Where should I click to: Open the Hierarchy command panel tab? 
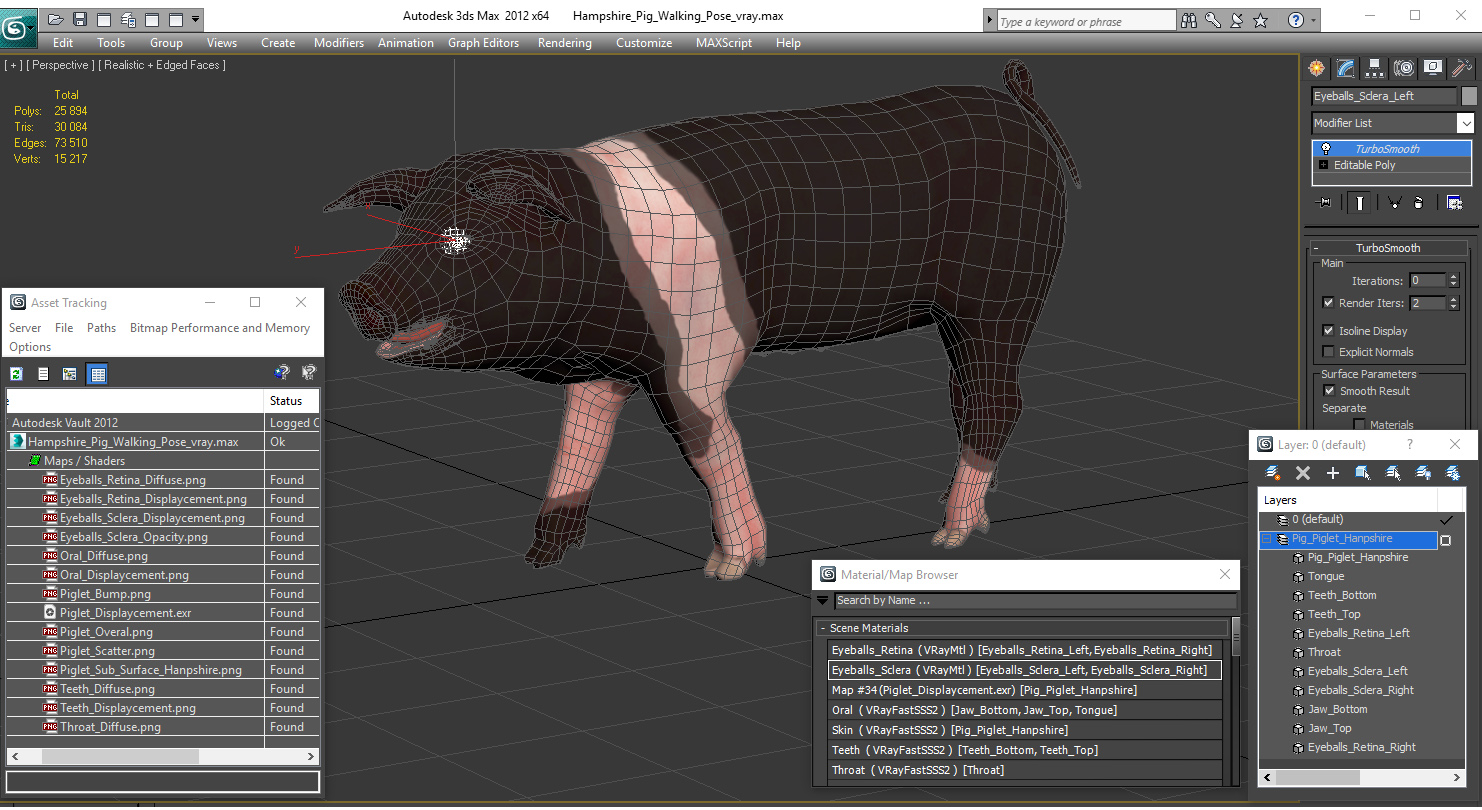click(1375, 68)
